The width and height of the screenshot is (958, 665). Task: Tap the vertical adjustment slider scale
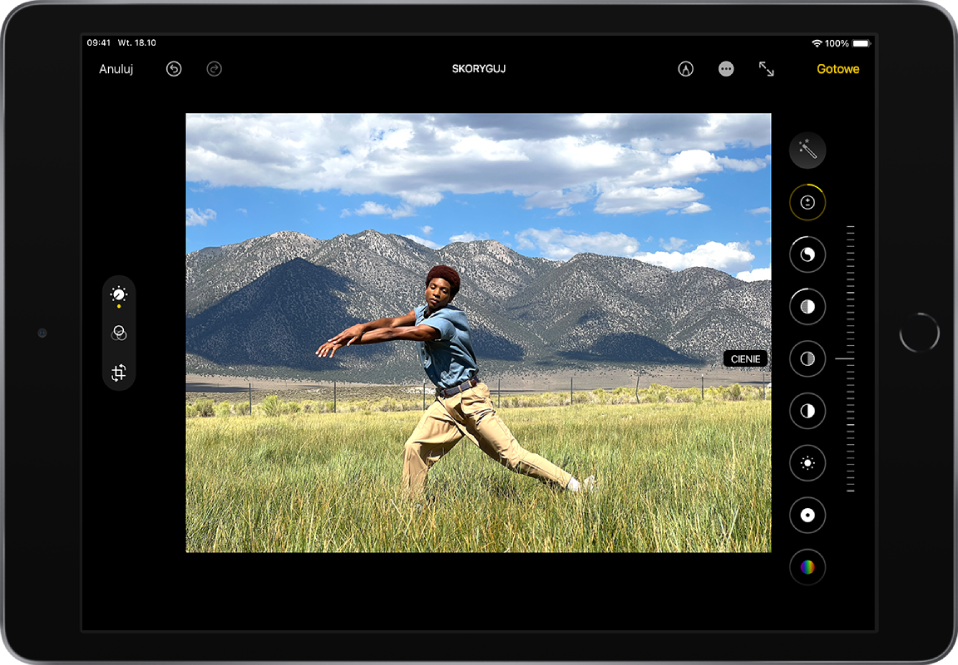coord(851,358)
